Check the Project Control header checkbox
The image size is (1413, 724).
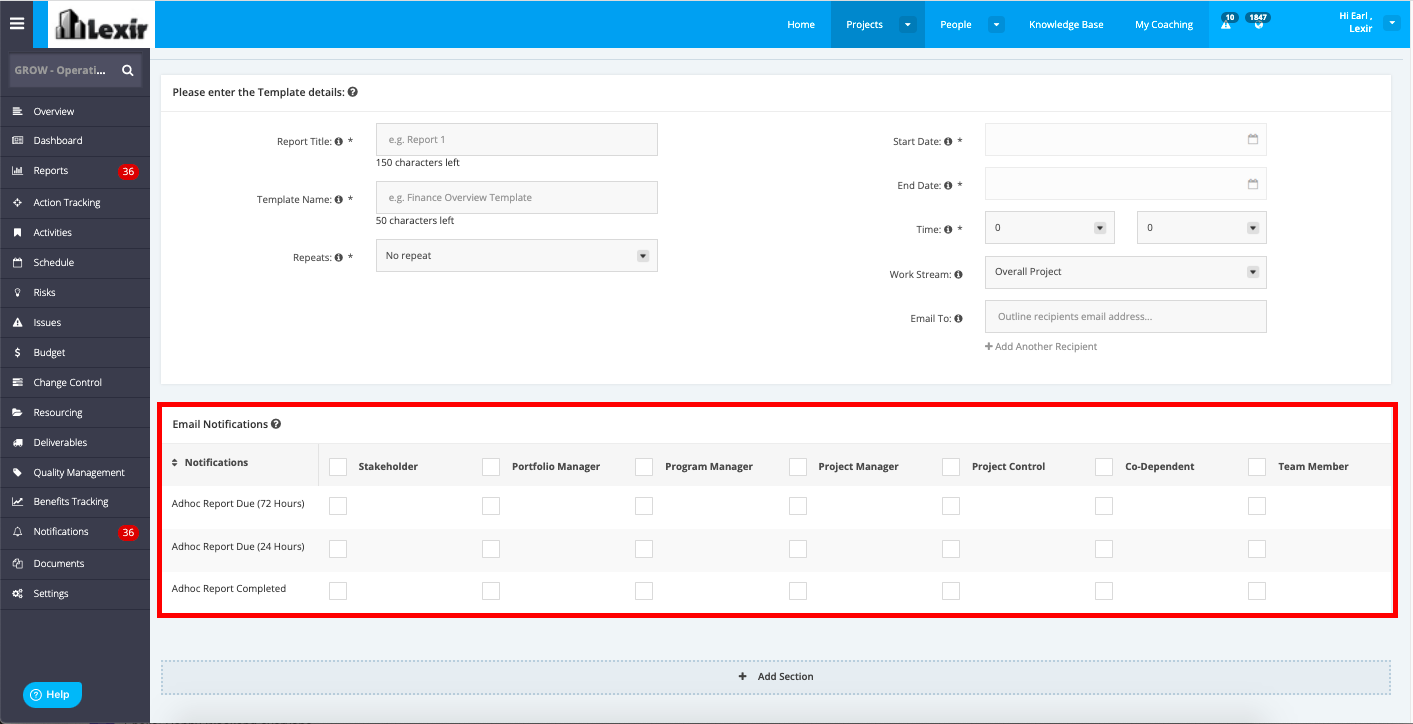951,467
